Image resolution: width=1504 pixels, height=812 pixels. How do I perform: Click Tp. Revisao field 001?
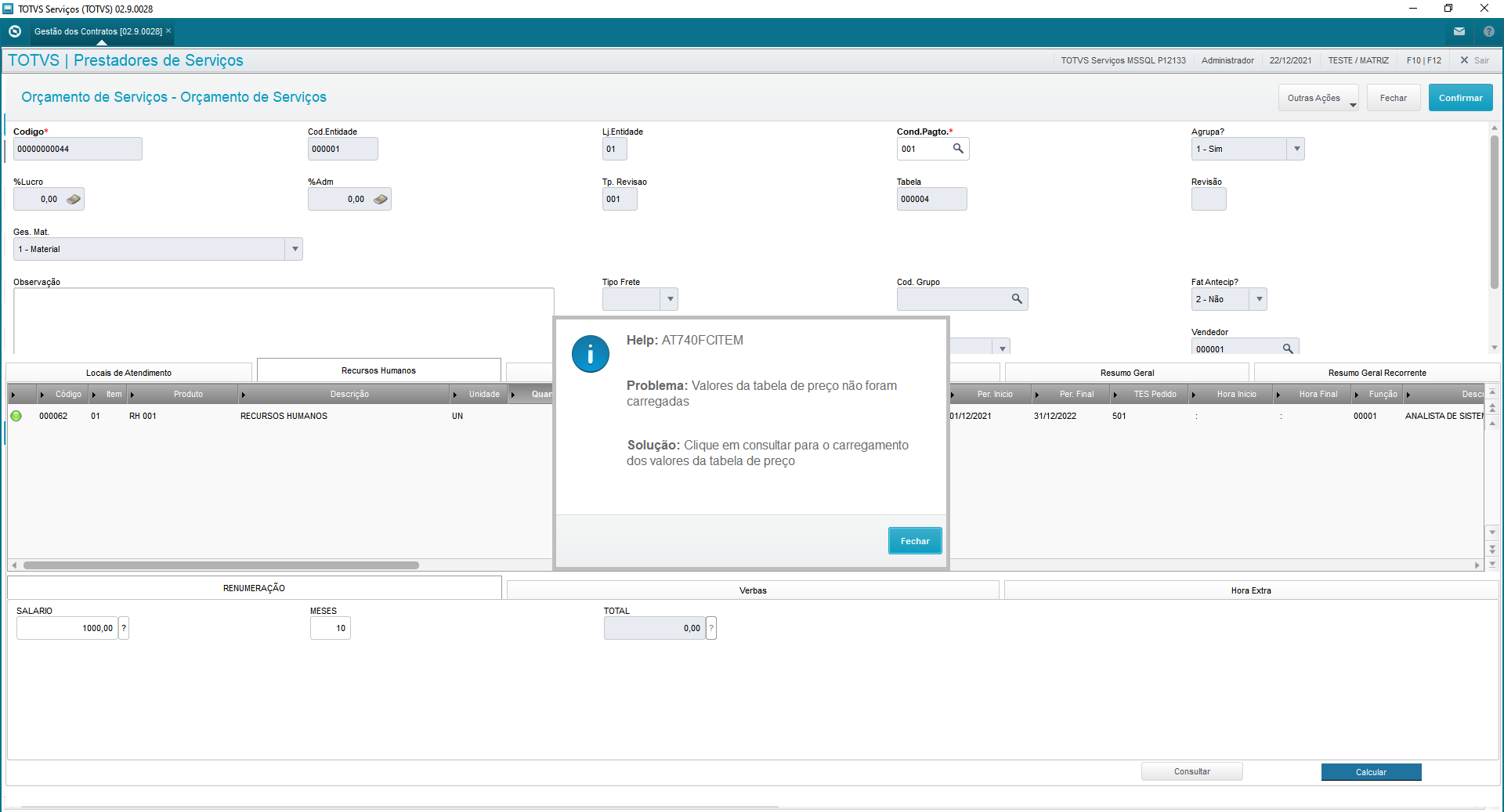pyautogui.click(x=620, y=199)
